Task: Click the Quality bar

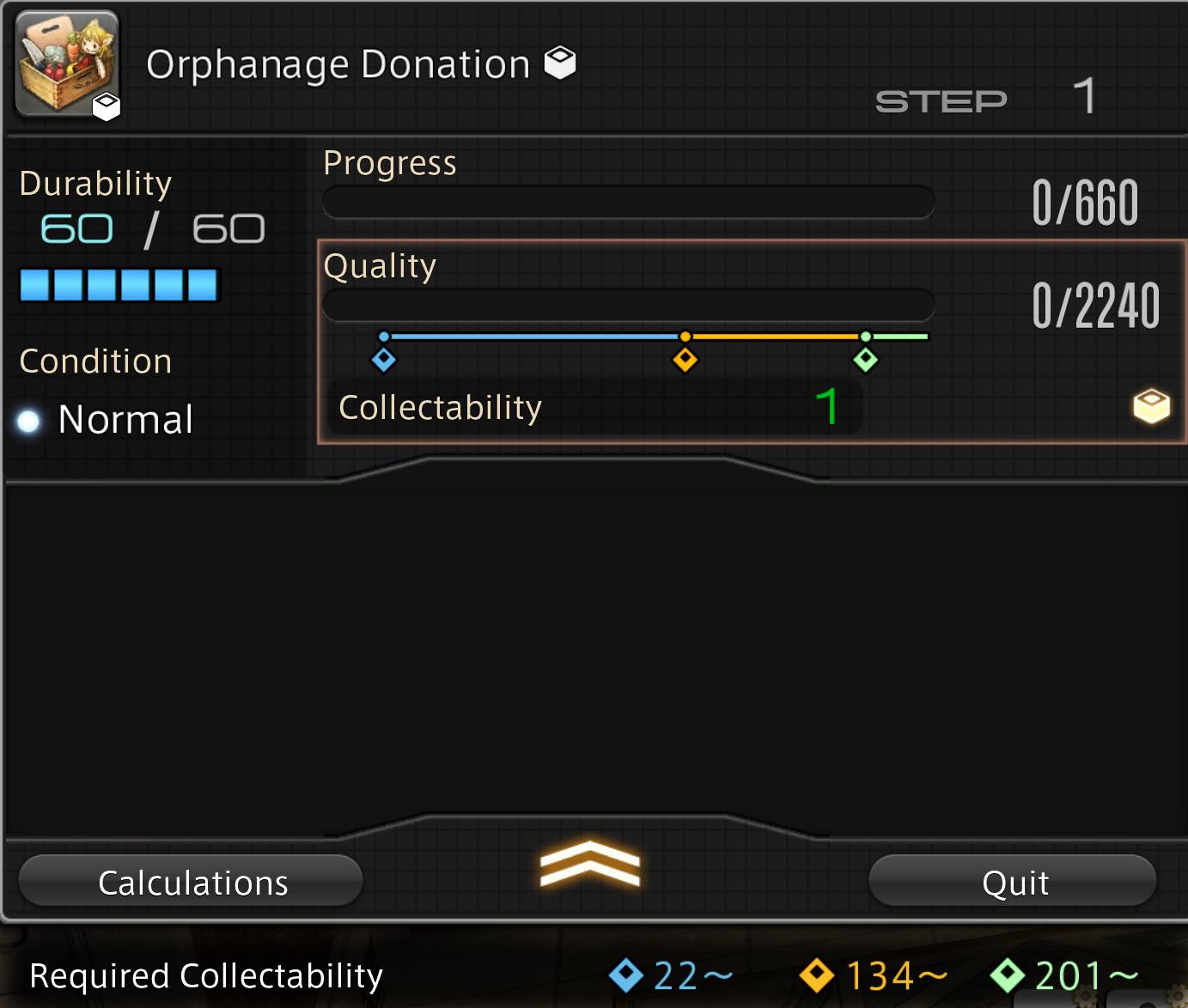Action: (x=628, y=306)
